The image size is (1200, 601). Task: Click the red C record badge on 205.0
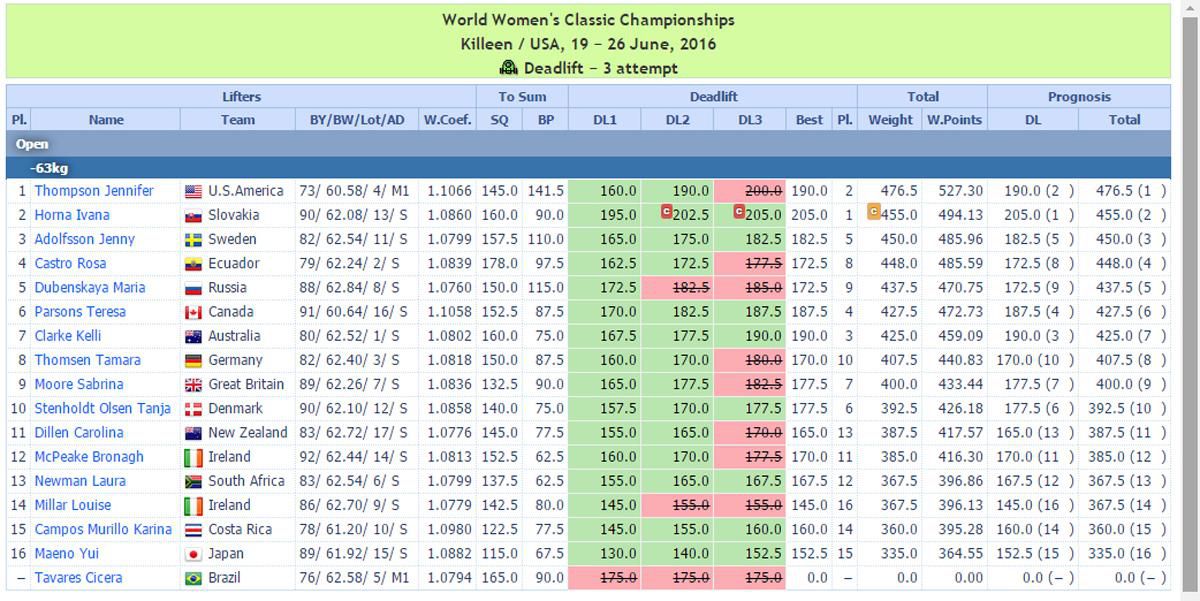tap(739, 212)
